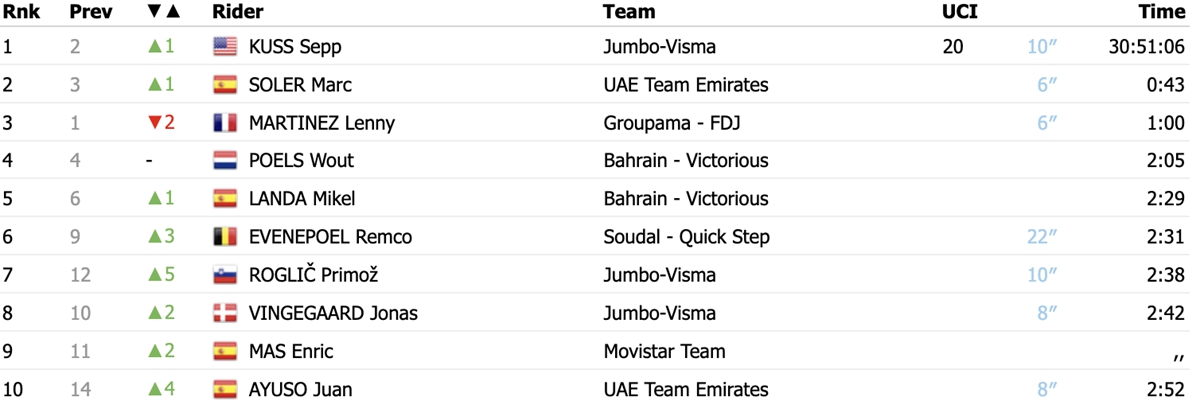
Task: Click the 22″ bonus value for EVENEPOEL
Action: [1042, 237]
